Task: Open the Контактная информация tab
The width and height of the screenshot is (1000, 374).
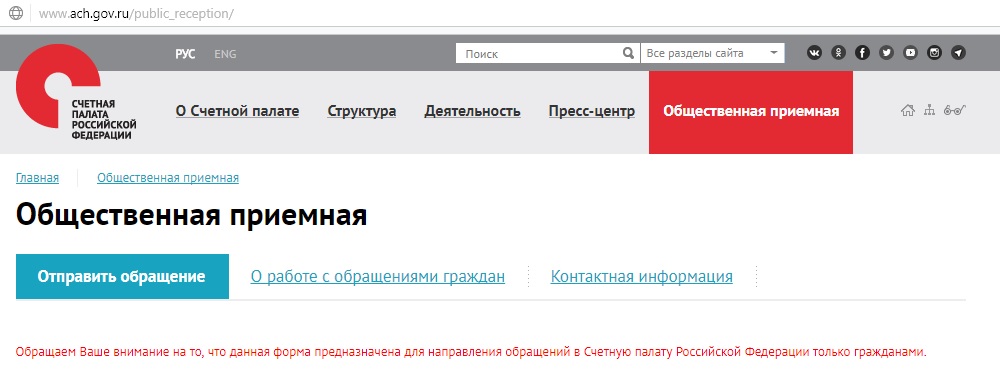Action: [642, 277]
